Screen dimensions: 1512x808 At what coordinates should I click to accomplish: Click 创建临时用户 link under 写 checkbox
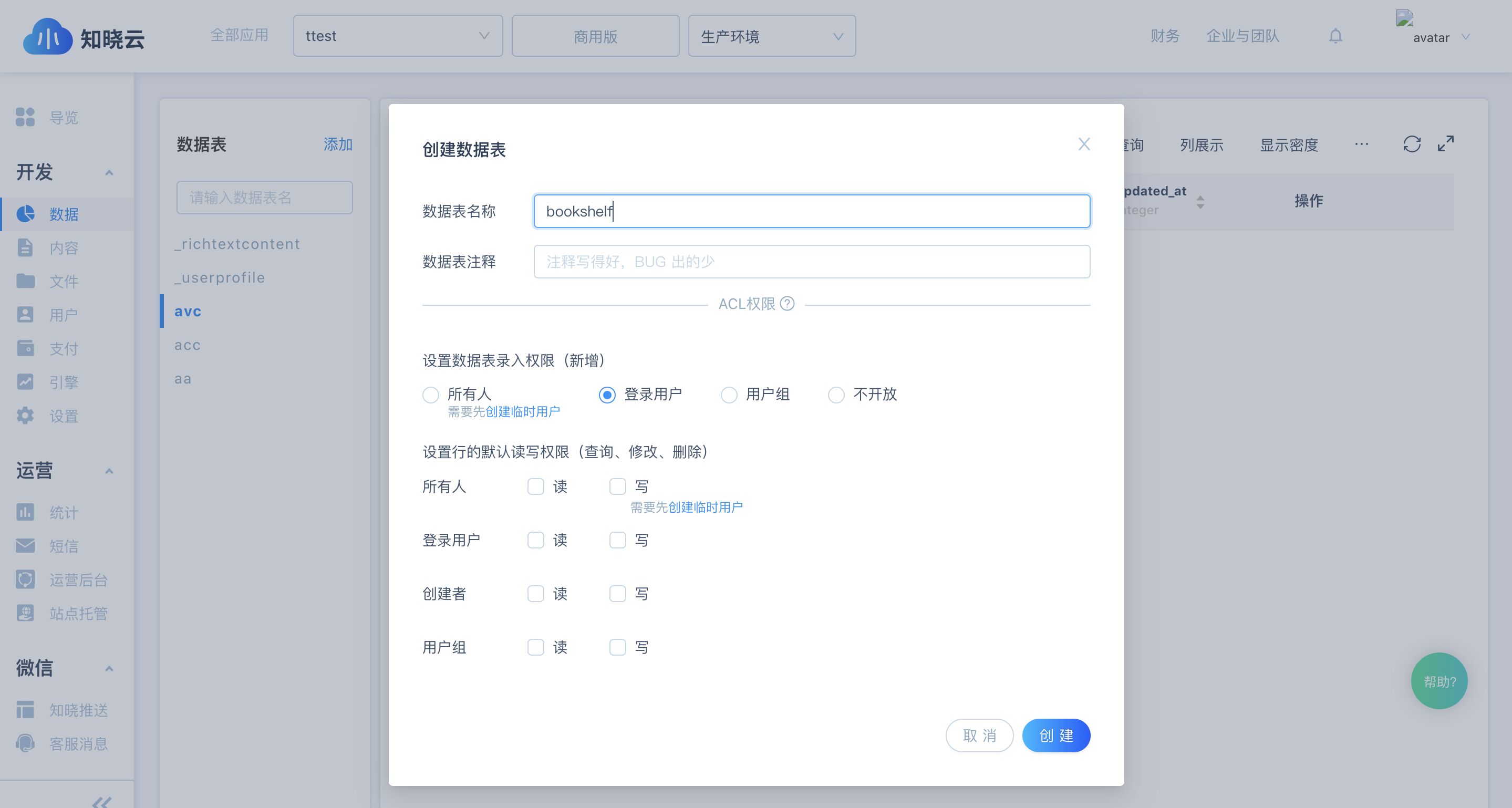(x=706, y=507)
